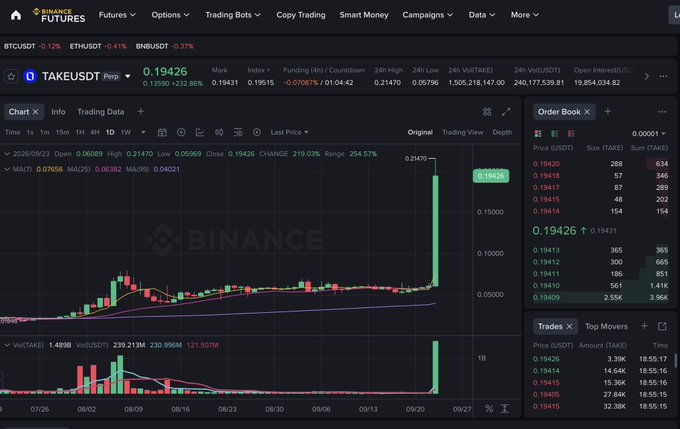The height and width of the screenshot is (429, 680).
Task: Select the 1s time interval
Action: pyautogui.click(x=30, y=132)
